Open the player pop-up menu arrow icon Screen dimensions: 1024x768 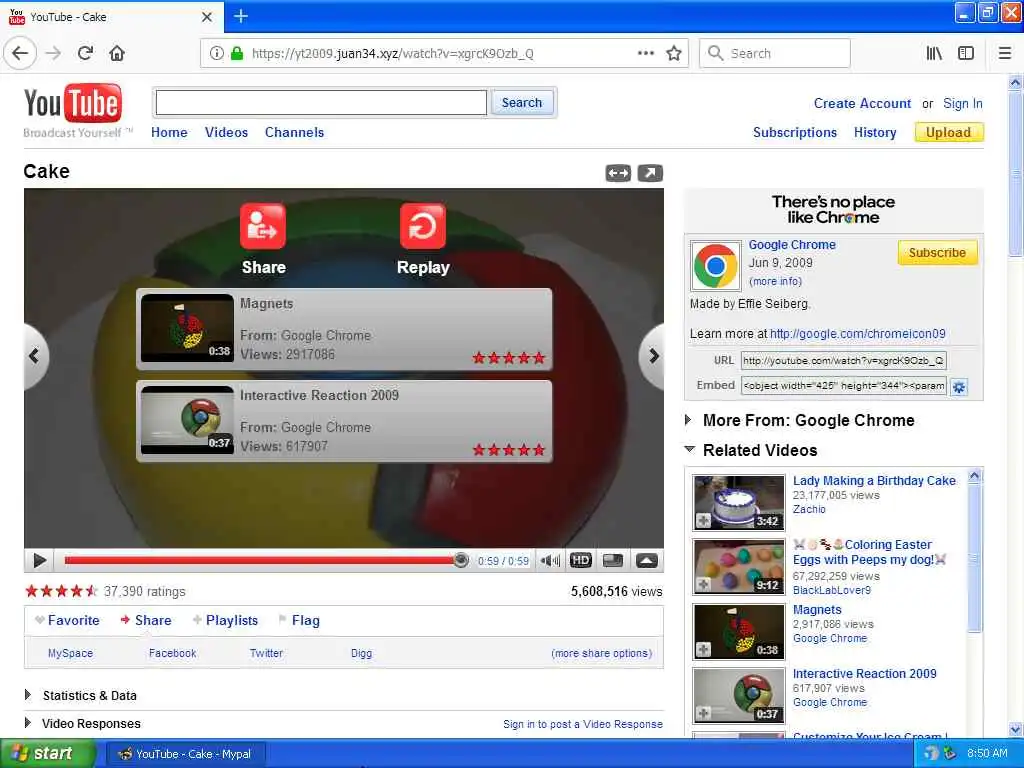(647, 560)
